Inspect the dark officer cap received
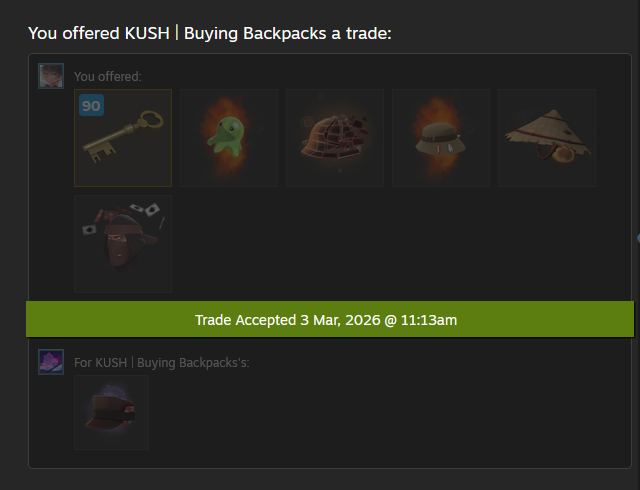Viewport: 640px width, 490px height. pos(111,412)
